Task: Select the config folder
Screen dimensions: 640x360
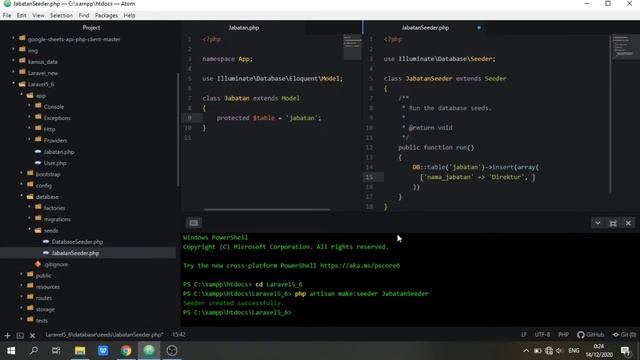Action: pyautogui.click(x=43, y=185)
